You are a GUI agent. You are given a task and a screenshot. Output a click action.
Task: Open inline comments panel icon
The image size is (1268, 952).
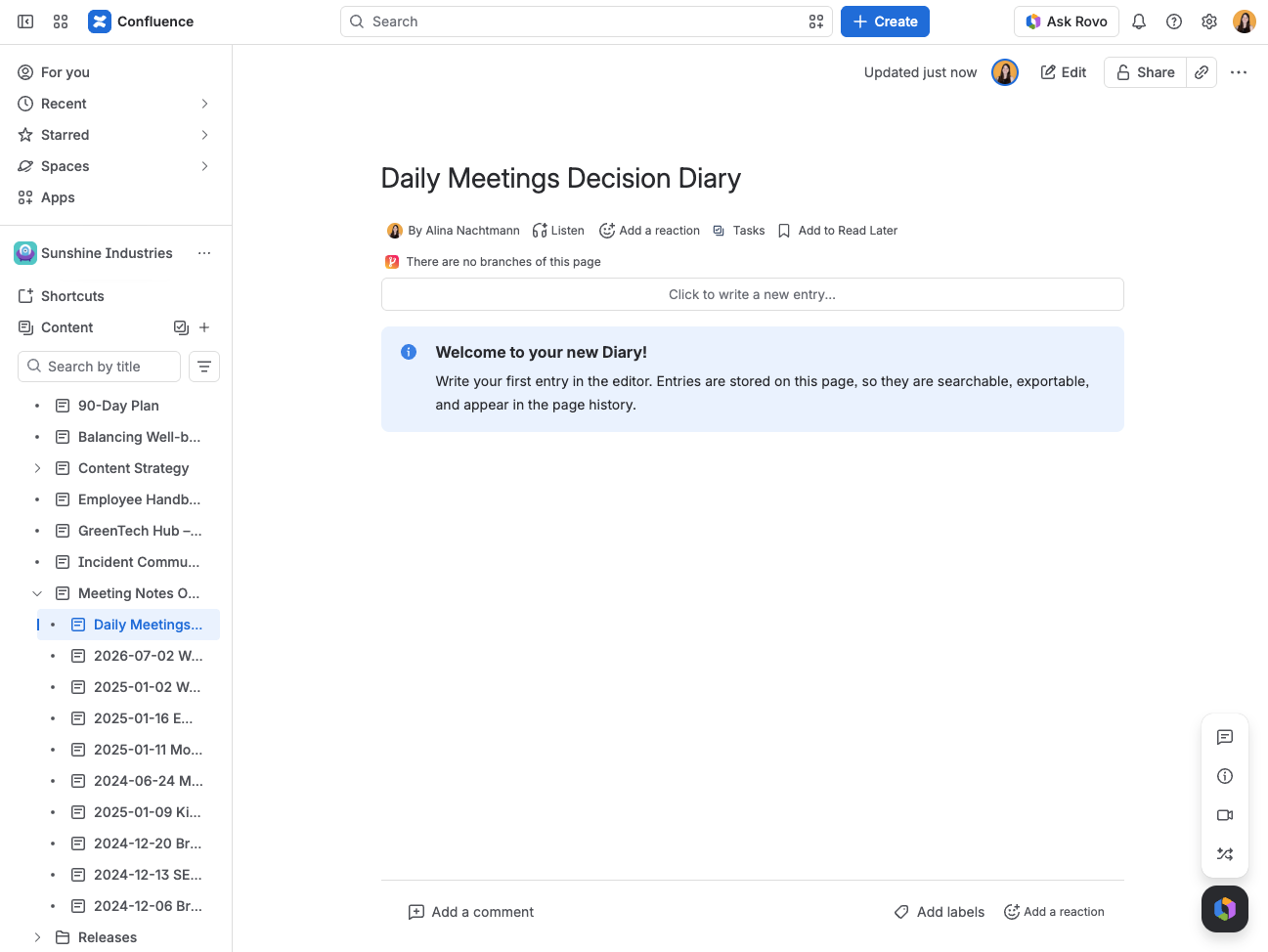point(1225,737)
